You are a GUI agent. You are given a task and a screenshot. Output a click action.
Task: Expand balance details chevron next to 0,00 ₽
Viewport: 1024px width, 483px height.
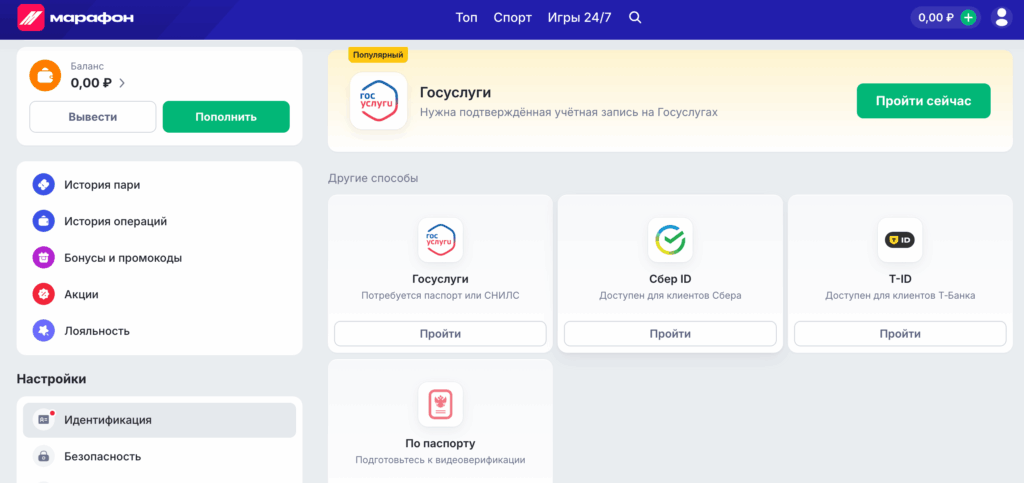[x=122, y=83]
